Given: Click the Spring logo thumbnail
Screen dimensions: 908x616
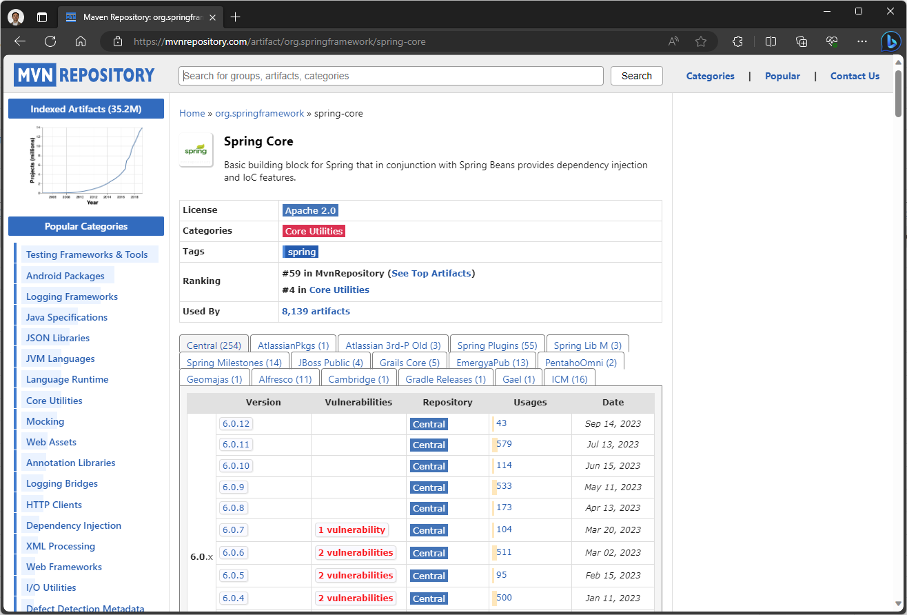Looking at the screenshot, I should 196,149.
